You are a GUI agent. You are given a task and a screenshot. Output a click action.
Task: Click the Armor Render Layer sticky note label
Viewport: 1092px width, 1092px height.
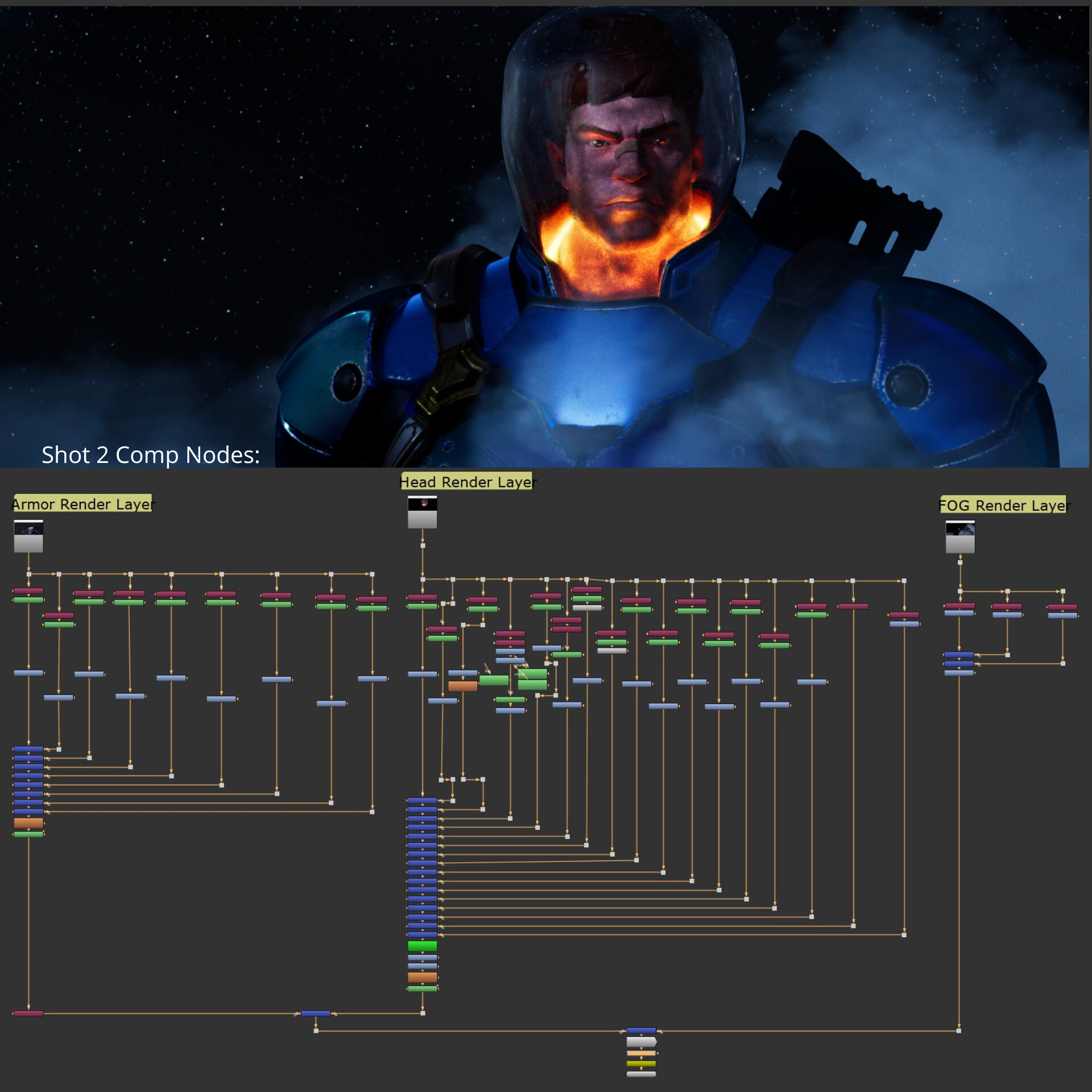[x=82, y=503]
